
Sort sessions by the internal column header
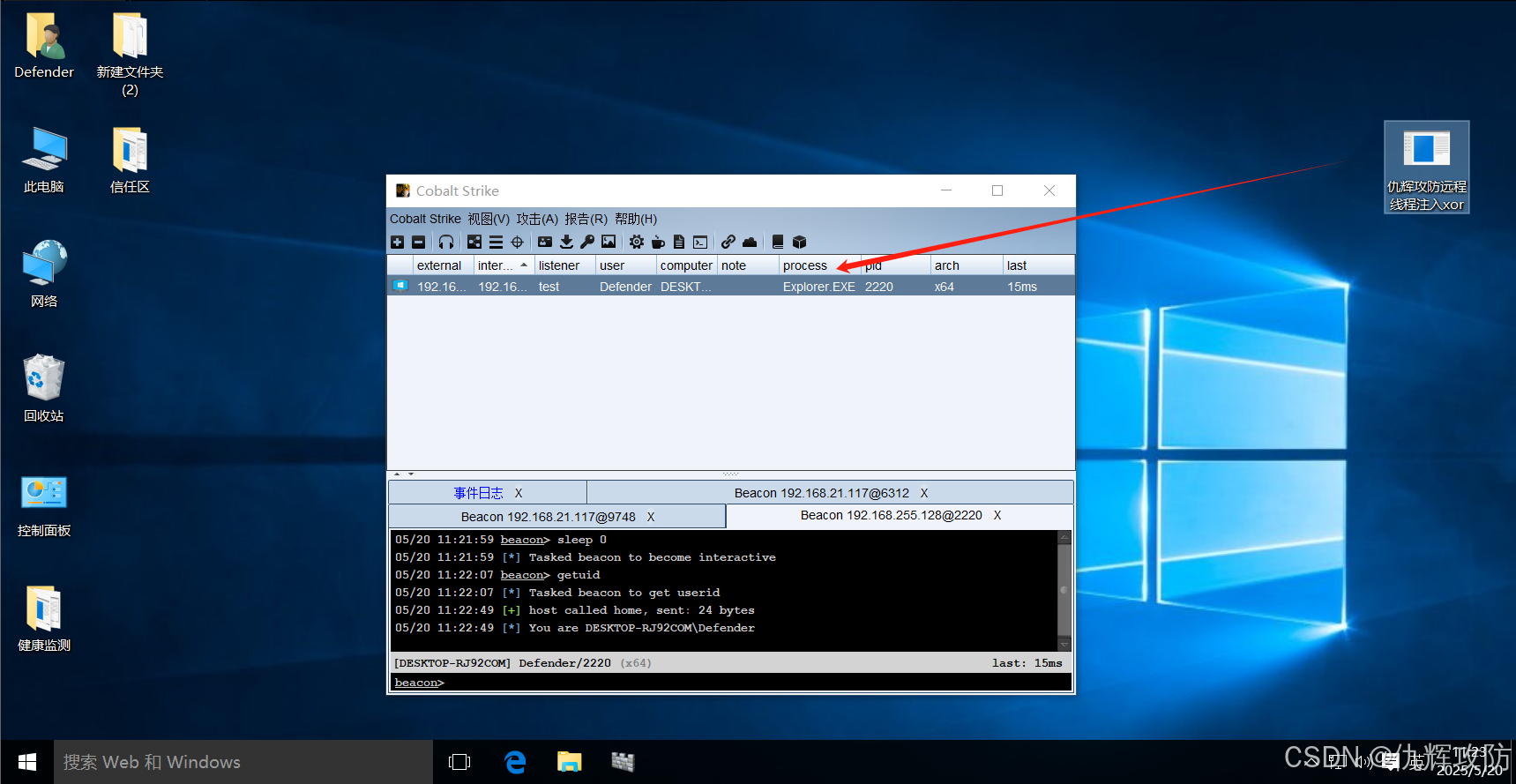504,265
